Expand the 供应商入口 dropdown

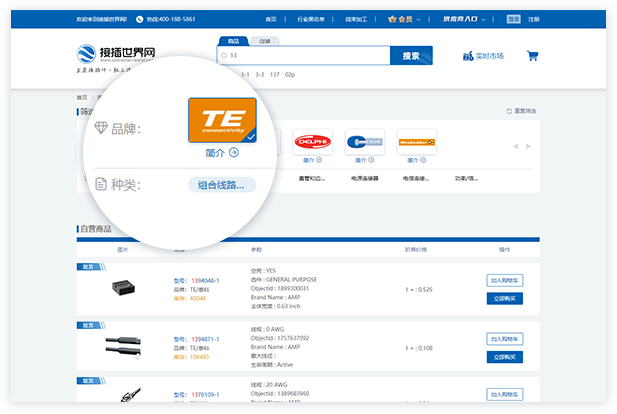click(x=464, y=19)
